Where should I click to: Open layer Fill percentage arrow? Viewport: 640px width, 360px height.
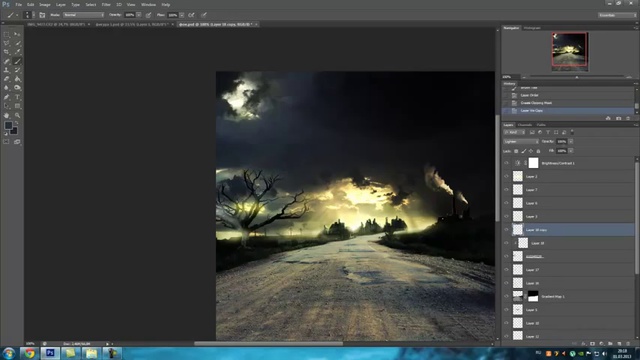[x=571, y=151]
